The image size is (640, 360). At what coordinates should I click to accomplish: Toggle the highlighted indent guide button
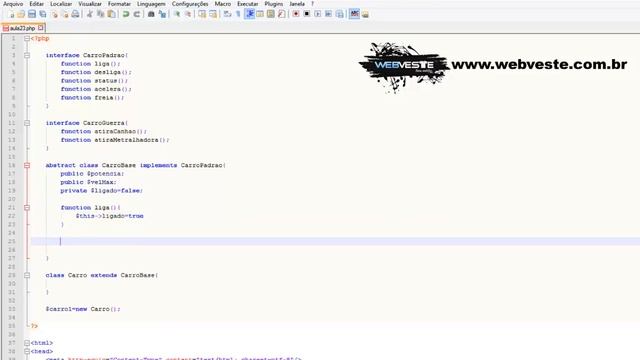[x=249, y=14]
